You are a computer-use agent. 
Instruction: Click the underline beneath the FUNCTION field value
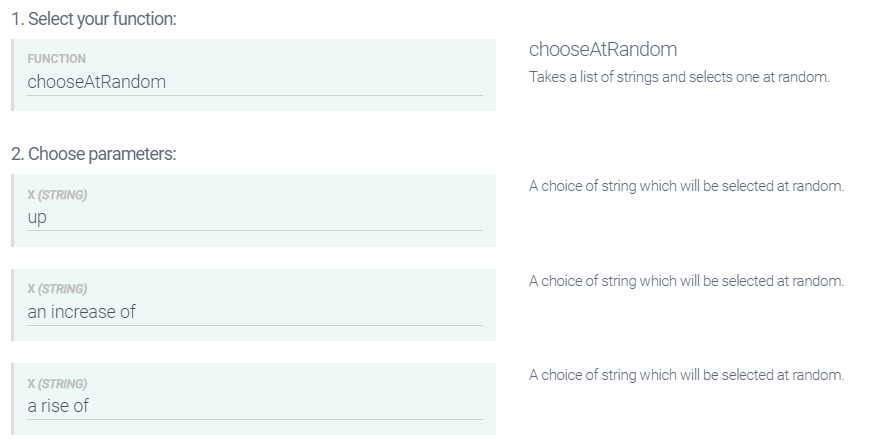click(255, 96)
